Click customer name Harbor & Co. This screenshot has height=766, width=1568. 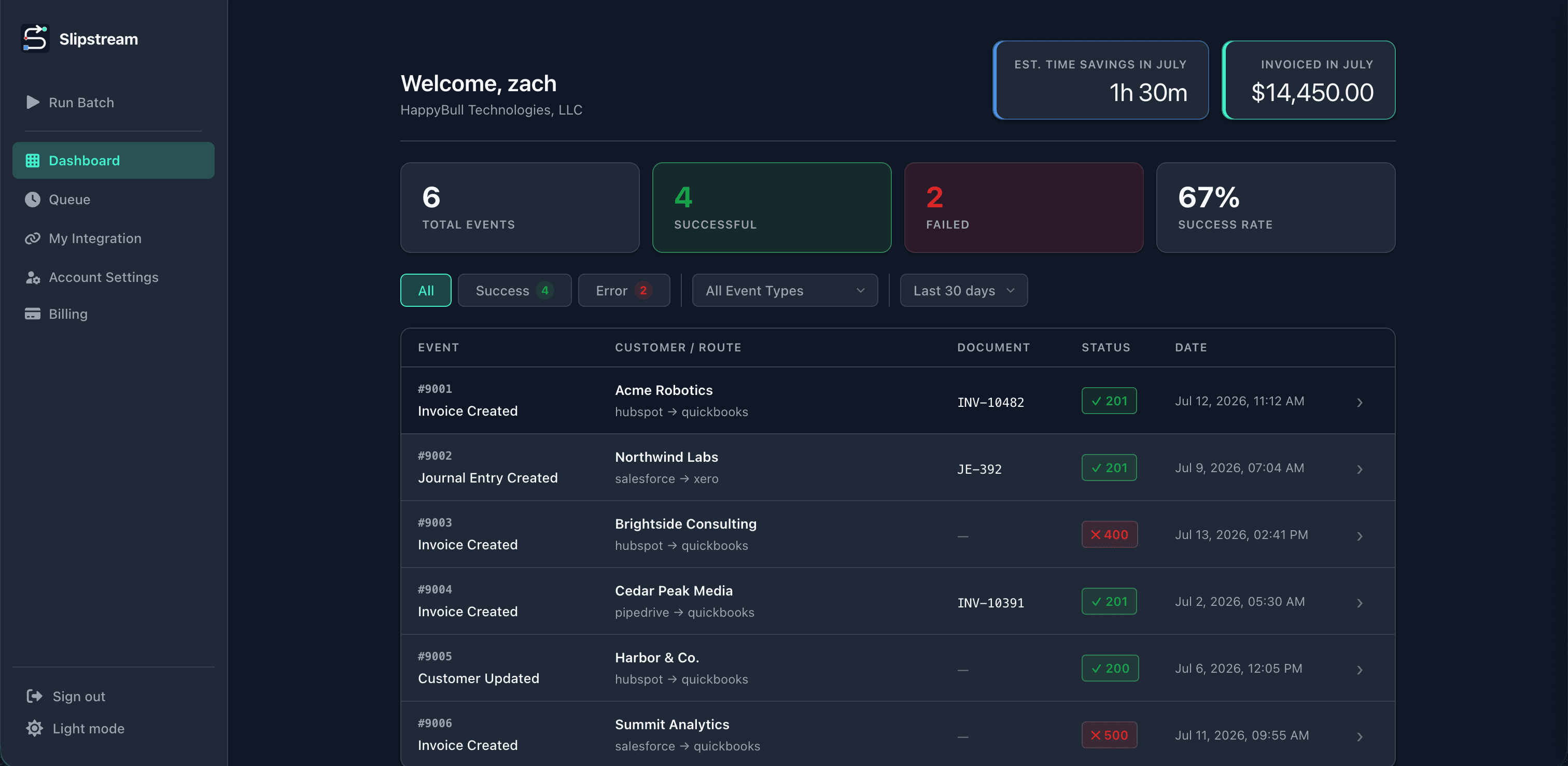click(x=657, y=658)
